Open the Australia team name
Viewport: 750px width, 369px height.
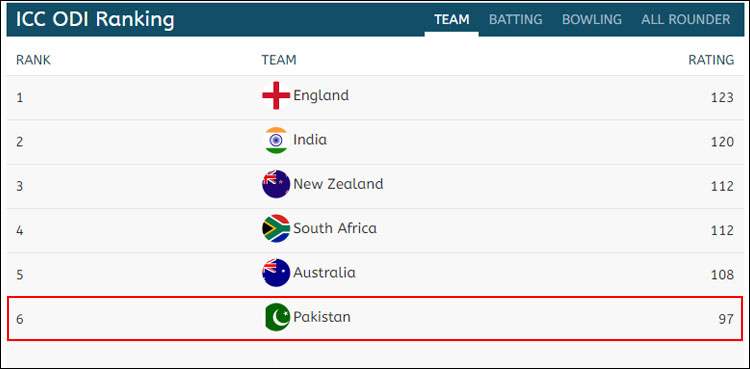324,273
